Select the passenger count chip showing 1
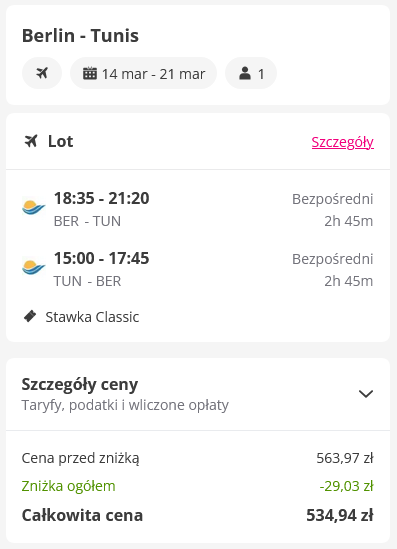397x549 pixels. 251,73
